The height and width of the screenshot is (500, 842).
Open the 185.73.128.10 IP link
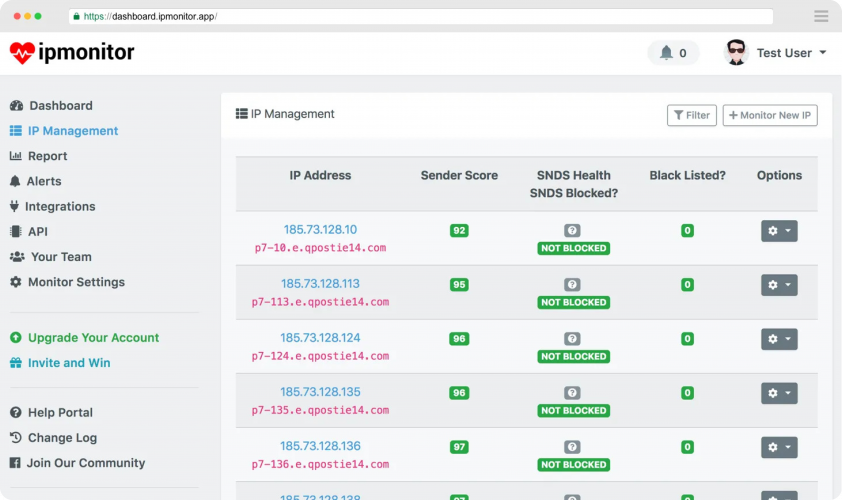point(320,229)
